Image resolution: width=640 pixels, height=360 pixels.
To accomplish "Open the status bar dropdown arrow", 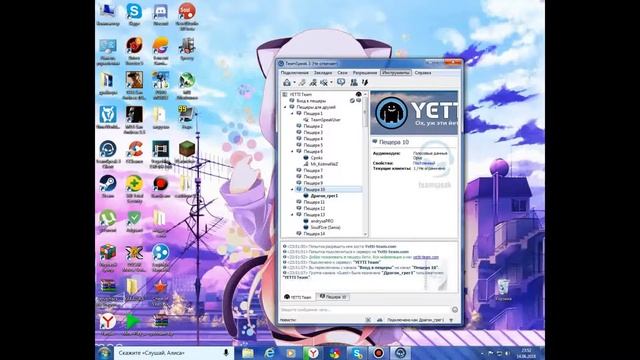I will 451,320.
